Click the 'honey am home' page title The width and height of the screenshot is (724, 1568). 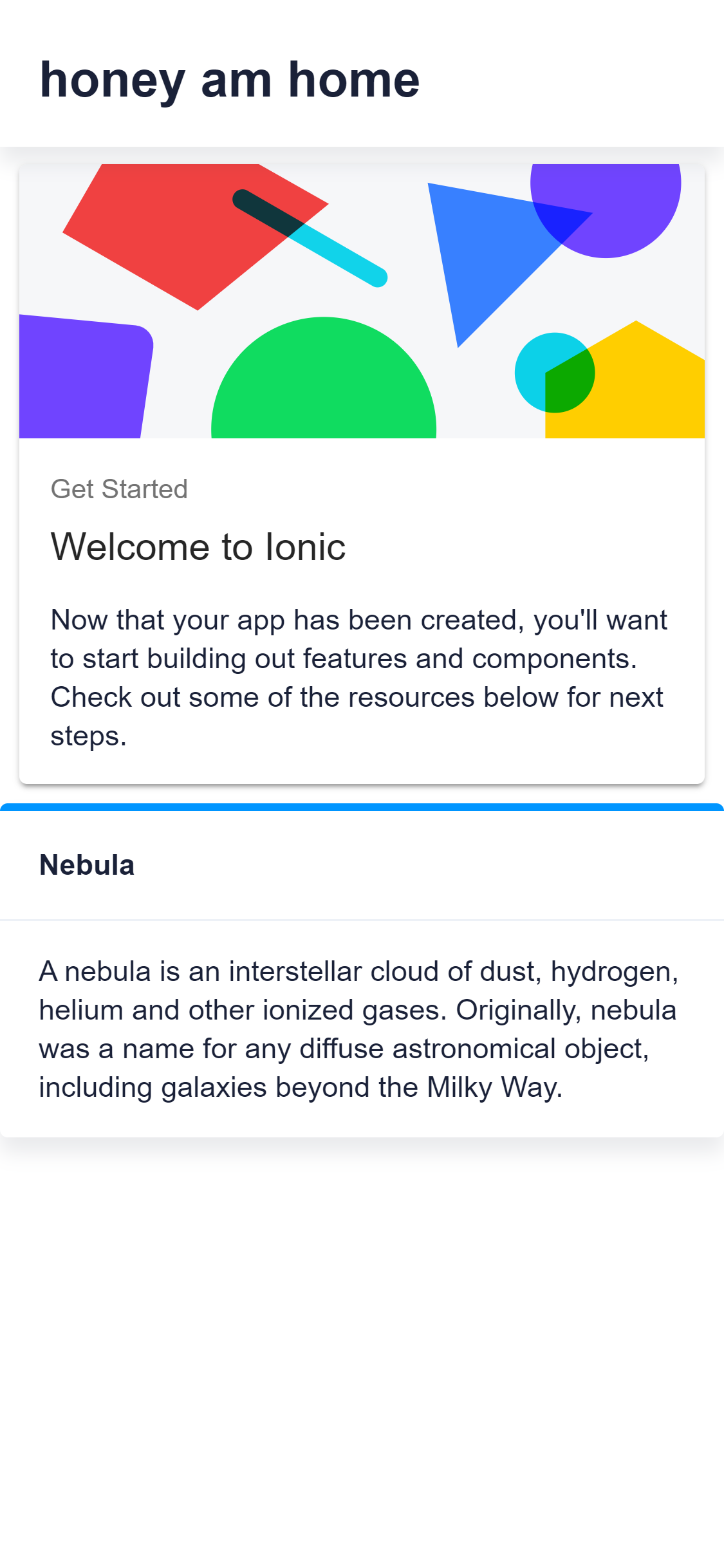coord(229,80)
